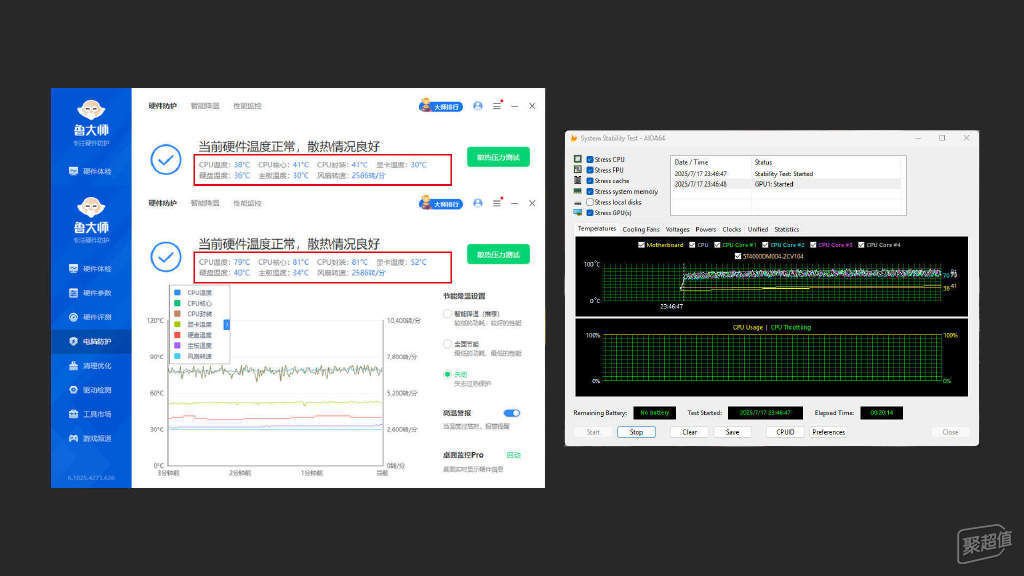
Task: Switch to the Cooling Fans tab
Action: (641, 229)
